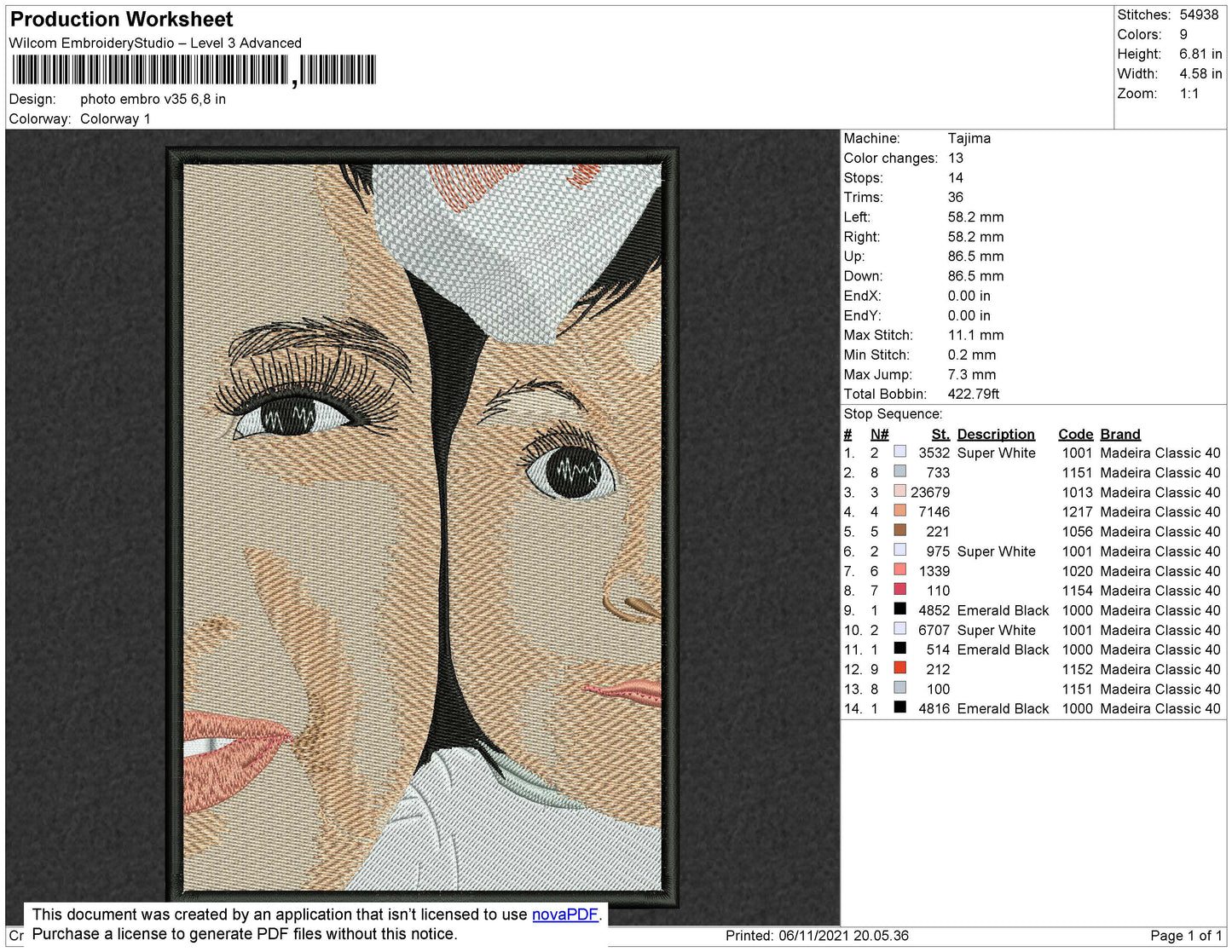This screenshot has width=1232, height=952.
Task: Click the height value '6.81 in'
Action: click(x=1200, y=54)
